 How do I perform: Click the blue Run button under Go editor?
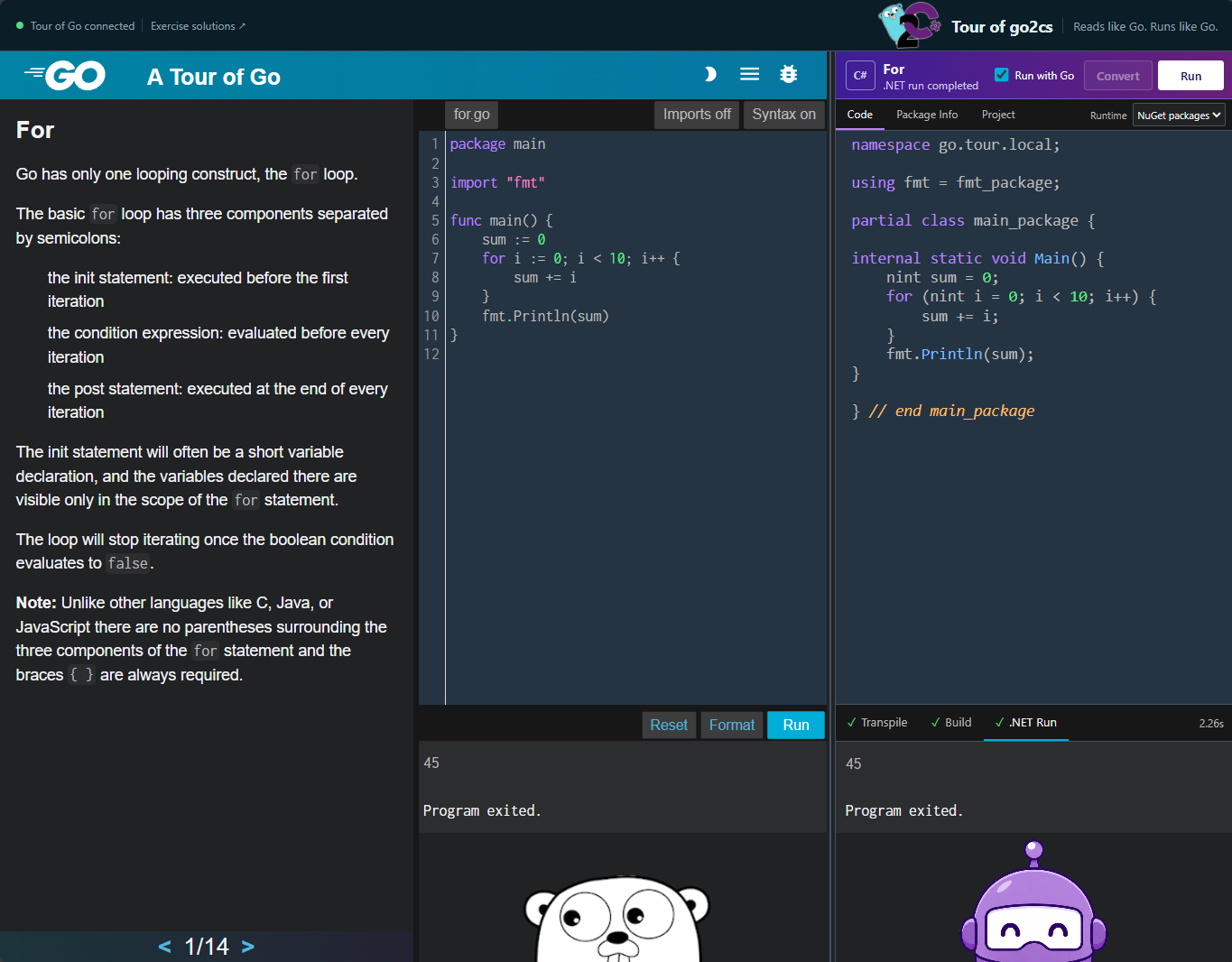796,725
